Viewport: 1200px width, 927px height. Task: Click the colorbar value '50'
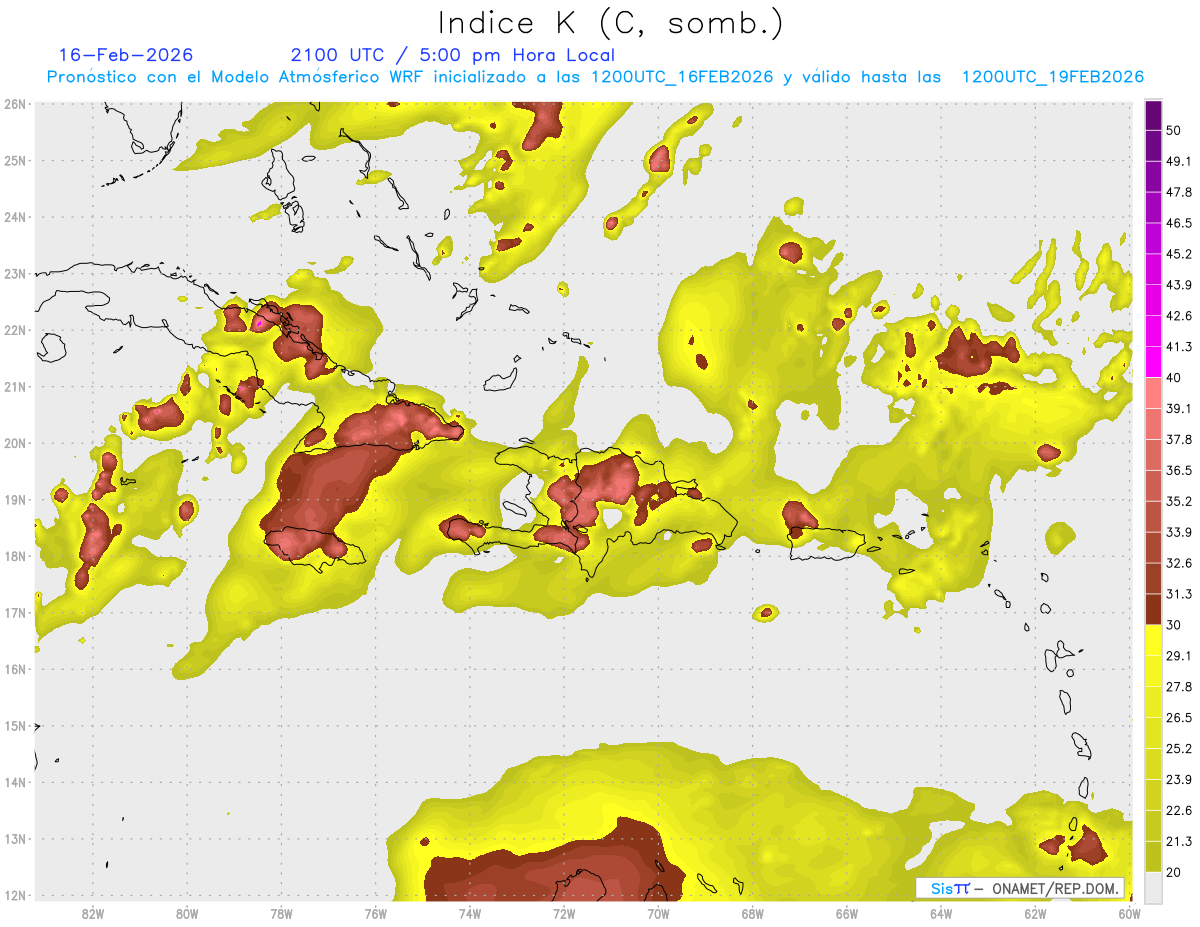point(1175,130)
